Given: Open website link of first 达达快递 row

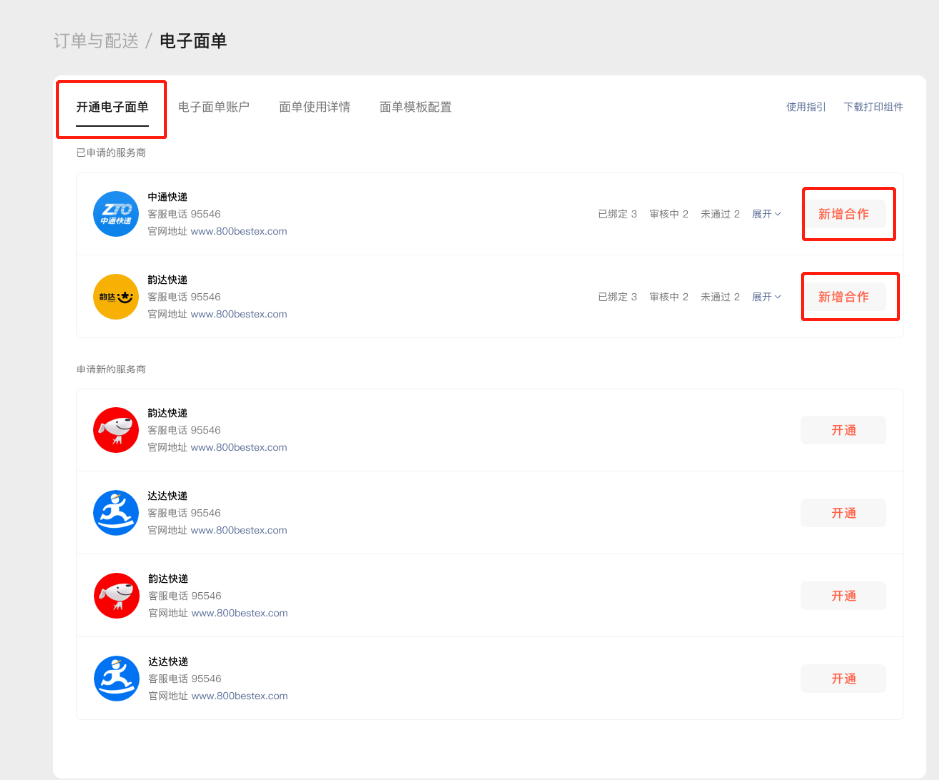Looking at the screenshot, I should (x=239, y=530).
